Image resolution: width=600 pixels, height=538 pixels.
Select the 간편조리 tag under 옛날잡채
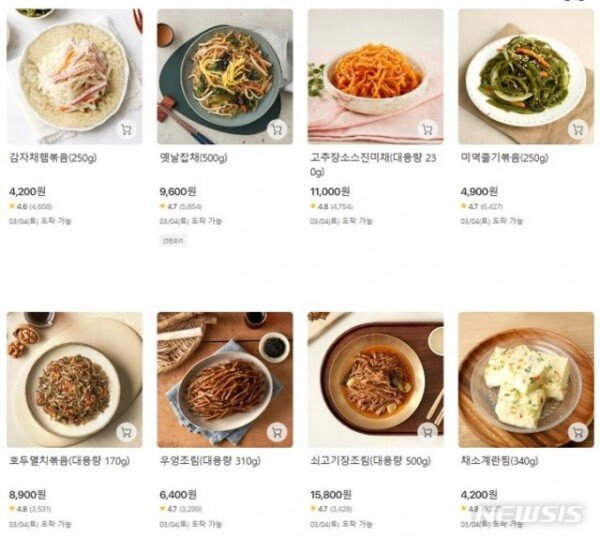pyautogui.click(x=173, y=241)
